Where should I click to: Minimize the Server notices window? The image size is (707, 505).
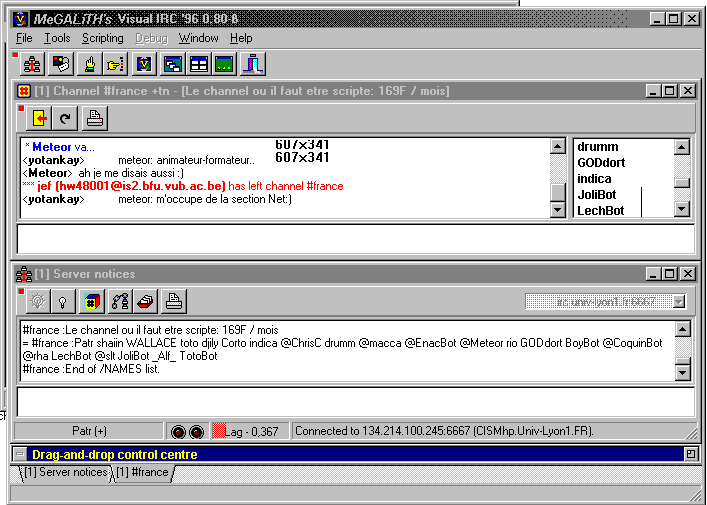point(654,274)
